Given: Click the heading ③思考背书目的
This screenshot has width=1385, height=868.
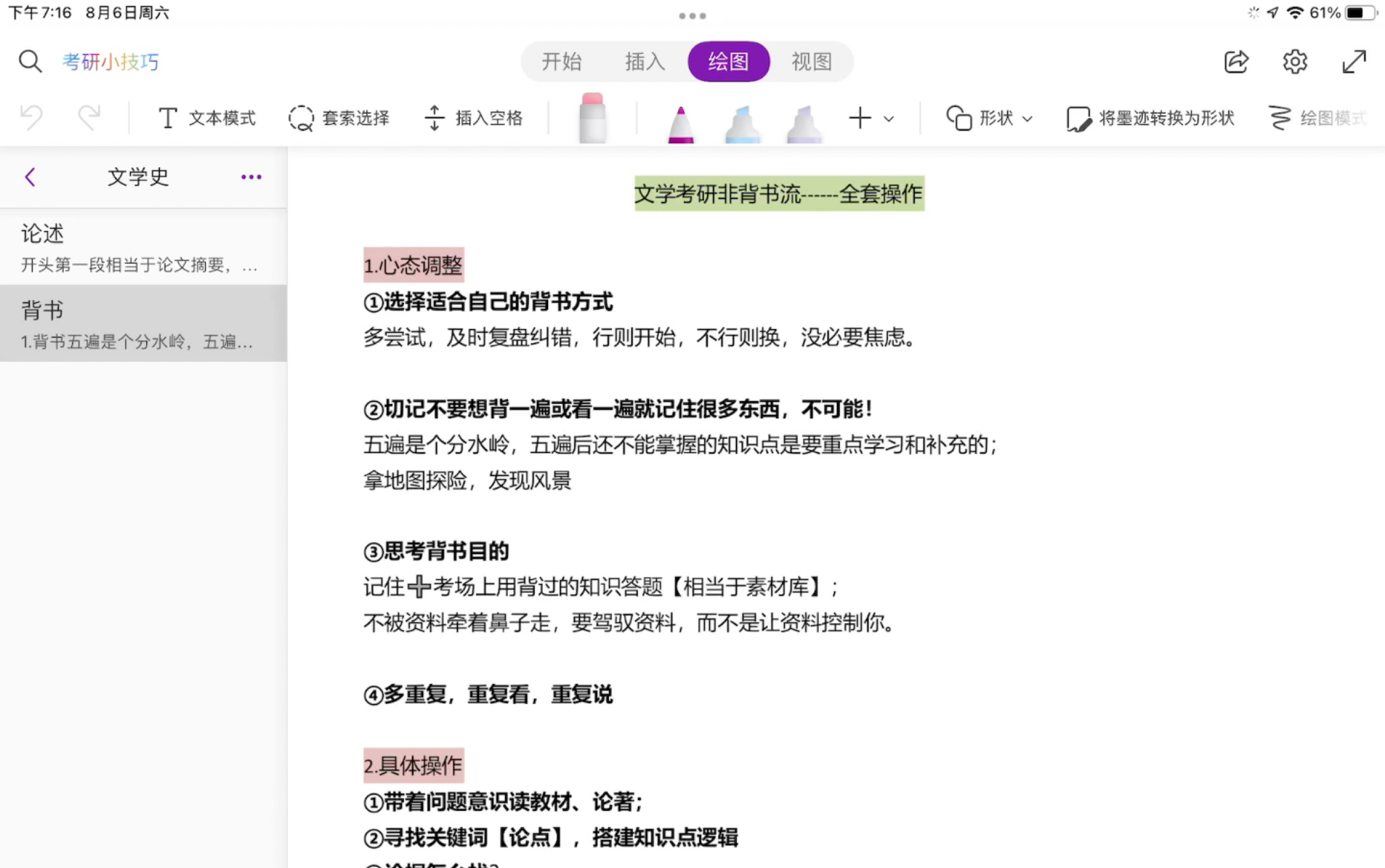Looking at the screenshot, I should (436, 551).
